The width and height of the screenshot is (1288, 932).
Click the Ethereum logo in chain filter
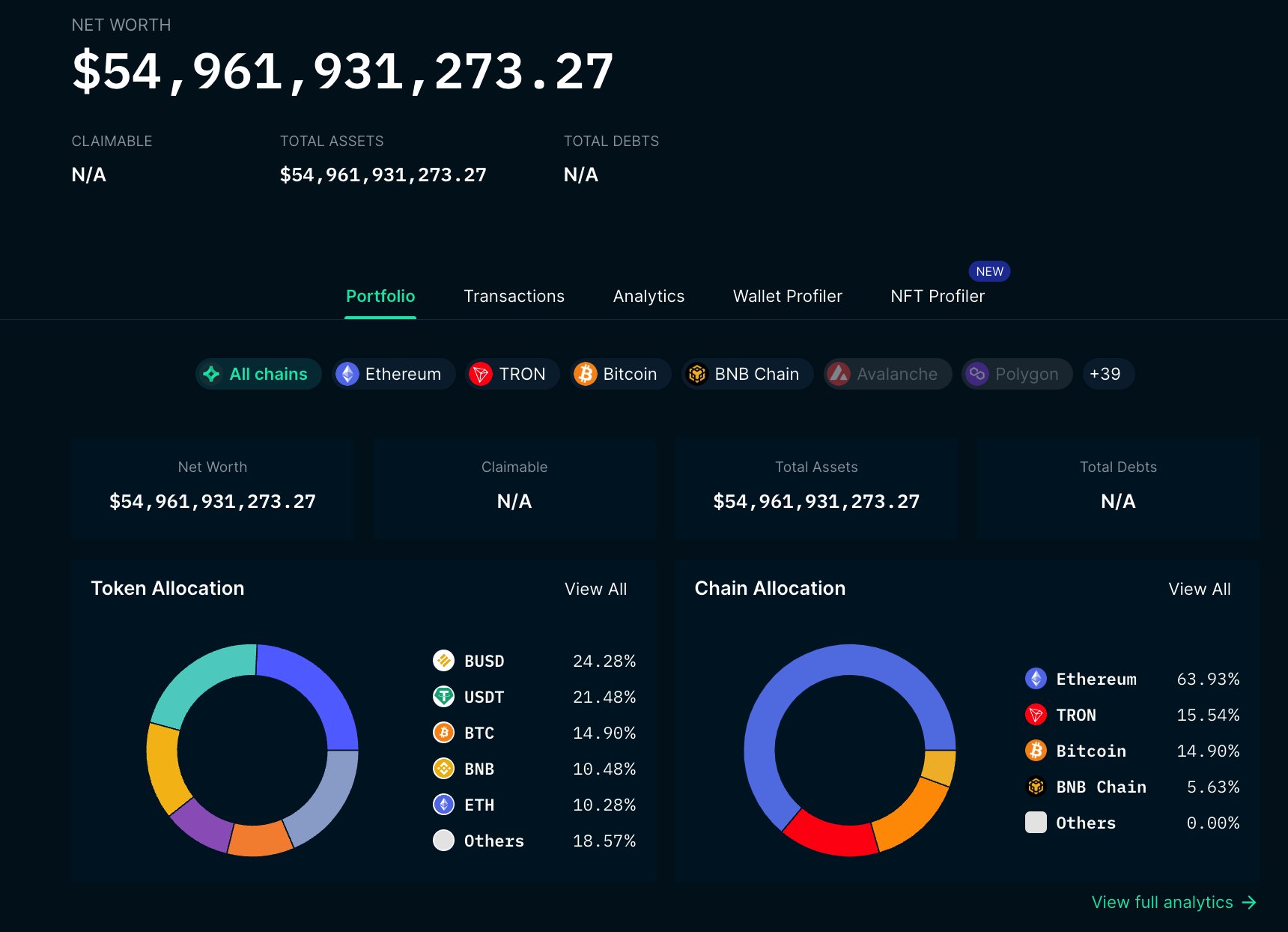click(x=347, y=374)
